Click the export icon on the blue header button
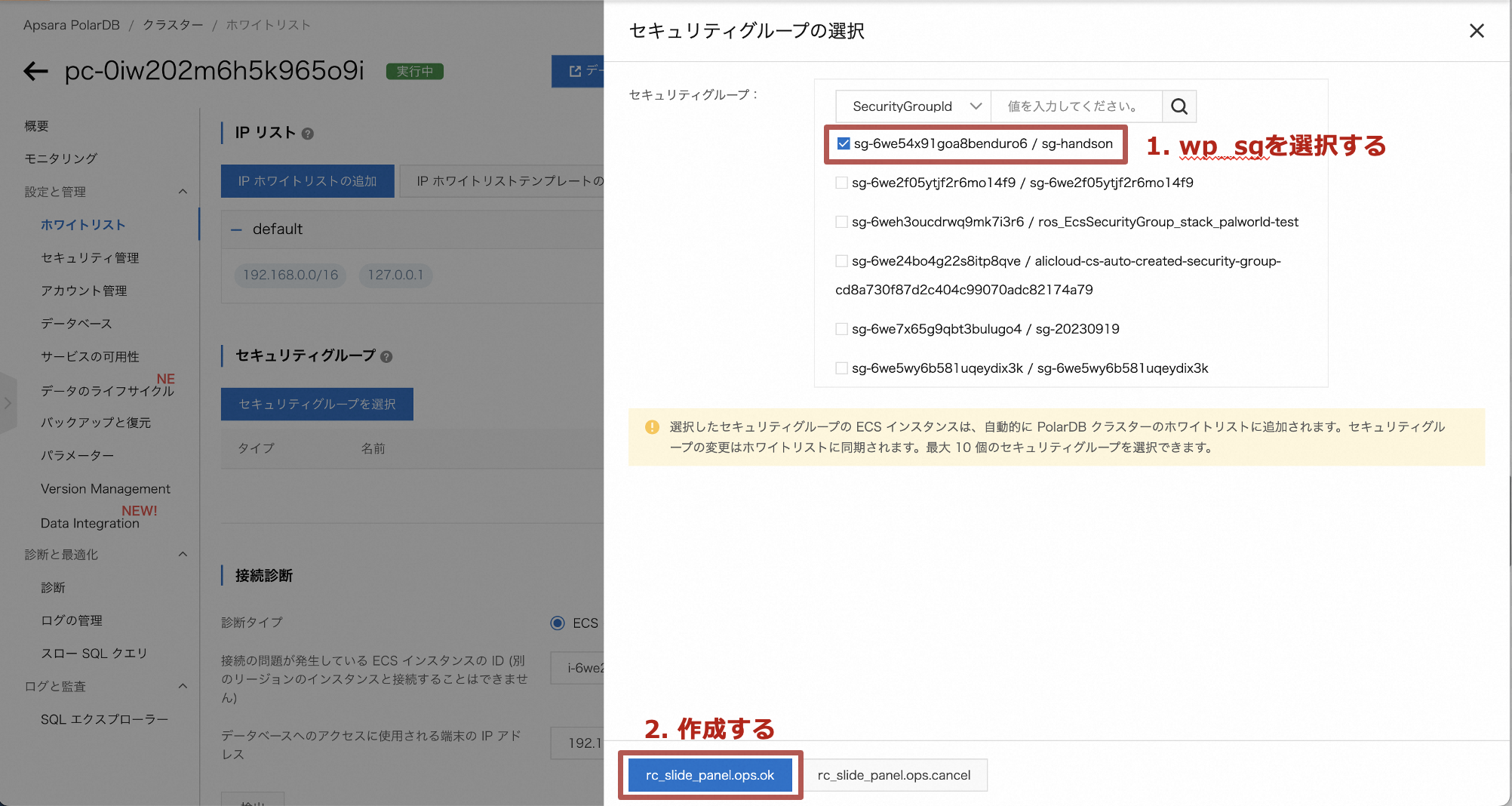1512x806 pixels. click(x=573, y=72)
